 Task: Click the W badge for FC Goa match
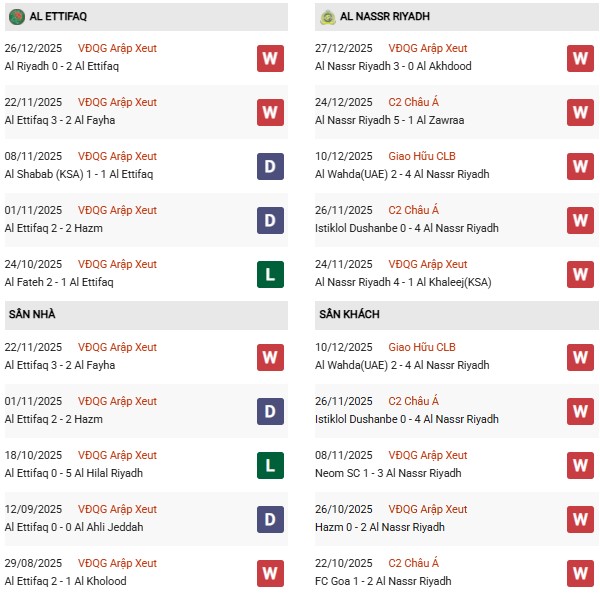(581, 573)
